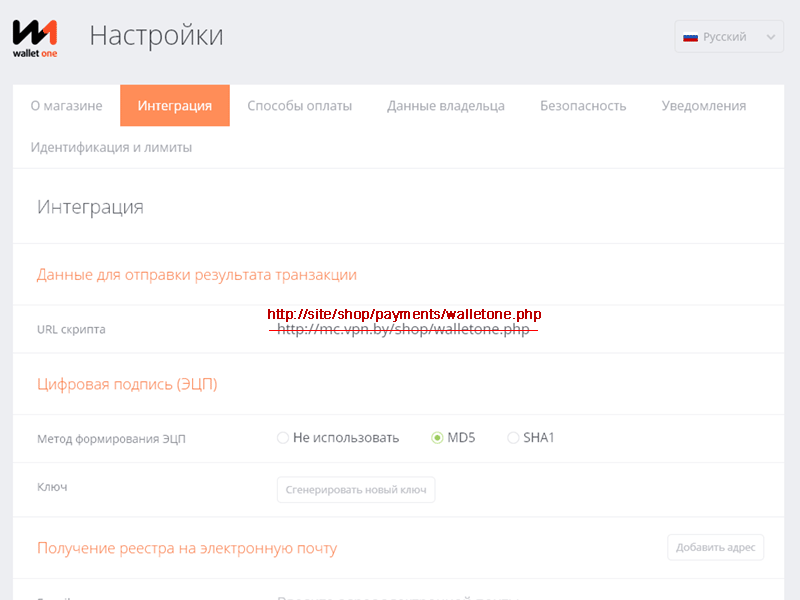Select the Интеграция tab
Viewport: 800px width, 600px height.
(x=175, y=106)
